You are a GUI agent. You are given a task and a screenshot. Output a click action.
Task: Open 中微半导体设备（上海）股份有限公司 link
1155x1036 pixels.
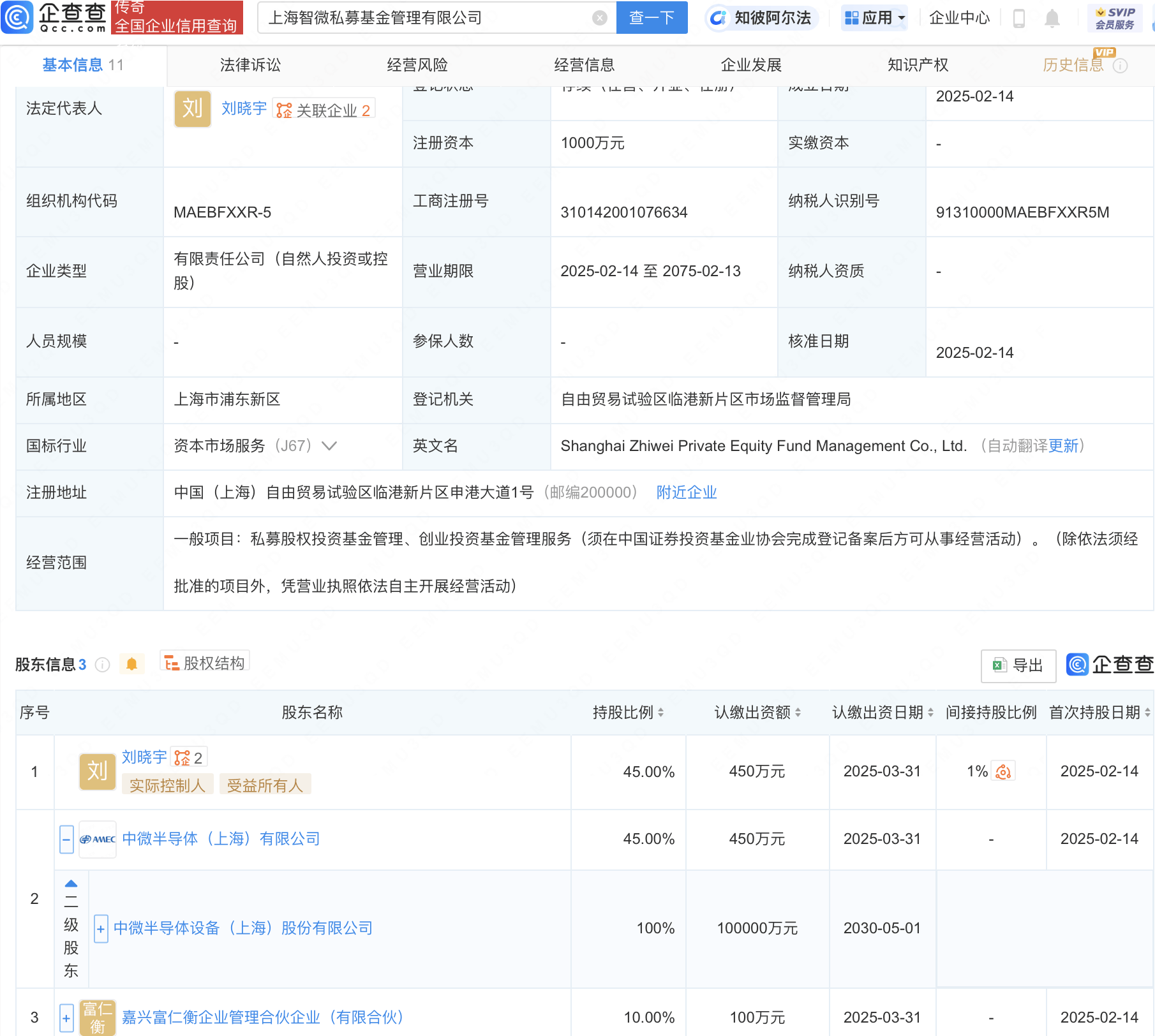click(x=243, y=928)
